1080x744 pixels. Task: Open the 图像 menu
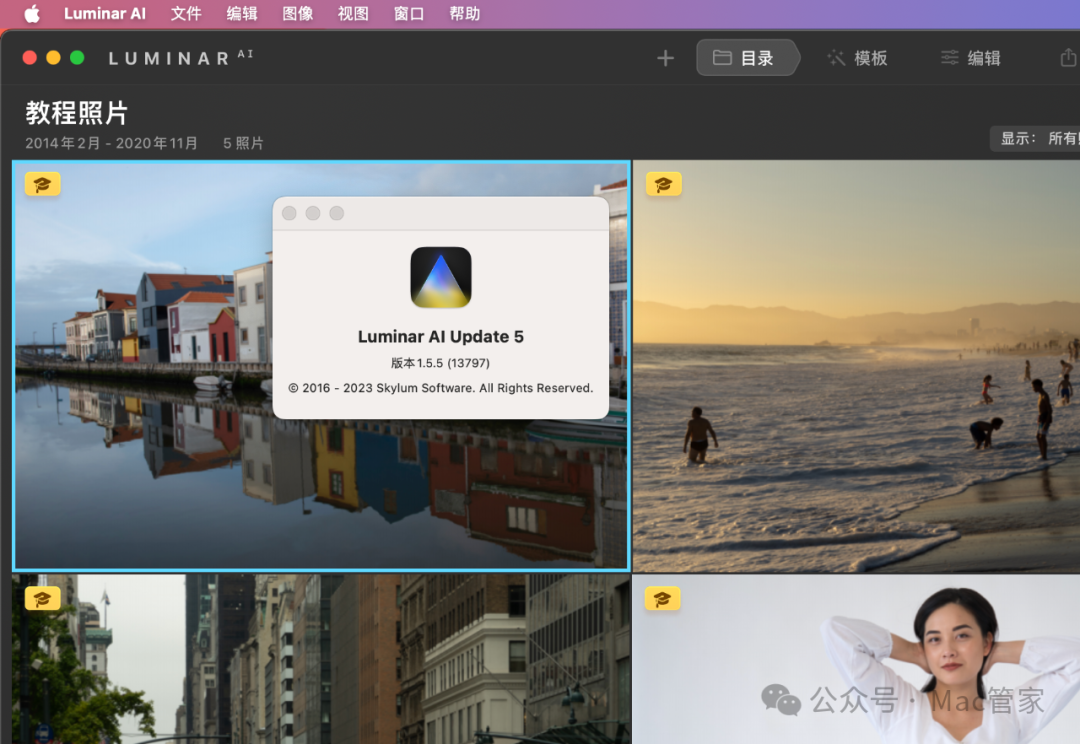(x=297, y=13)
